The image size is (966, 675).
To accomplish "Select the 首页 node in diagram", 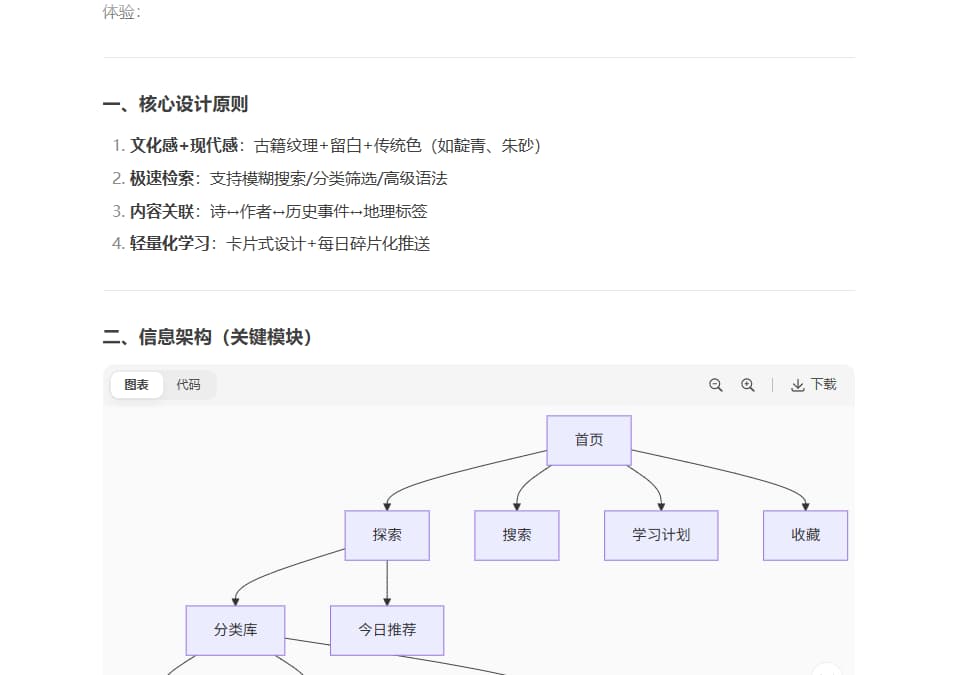I will pos(589,440).
